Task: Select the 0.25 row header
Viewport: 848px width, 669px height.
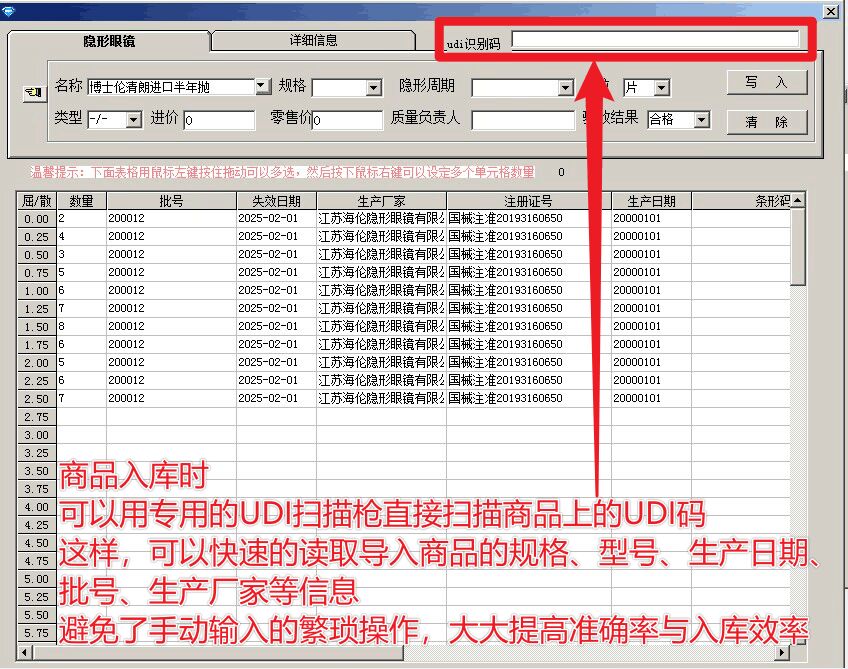Action: [37, 237]
